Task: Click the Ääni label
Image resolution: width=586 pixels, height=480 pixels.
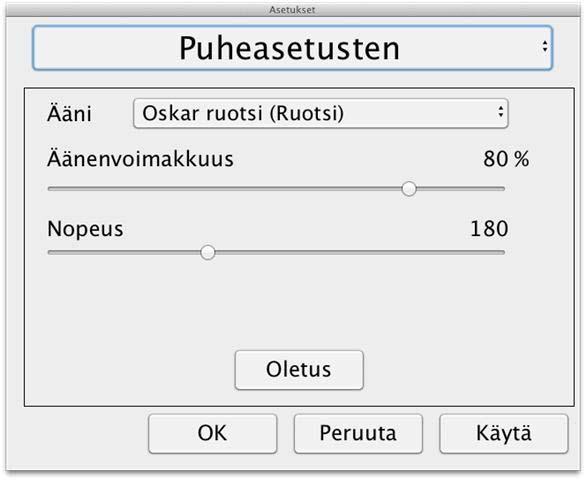Action: coord(70,113)
